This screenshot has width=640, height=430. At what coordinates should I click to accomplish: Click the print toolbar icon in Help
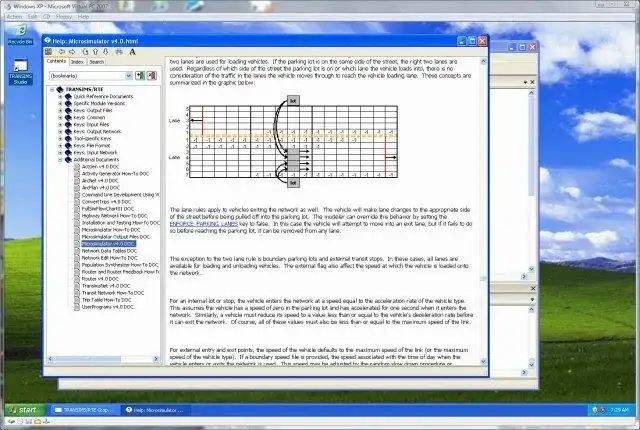119,51
